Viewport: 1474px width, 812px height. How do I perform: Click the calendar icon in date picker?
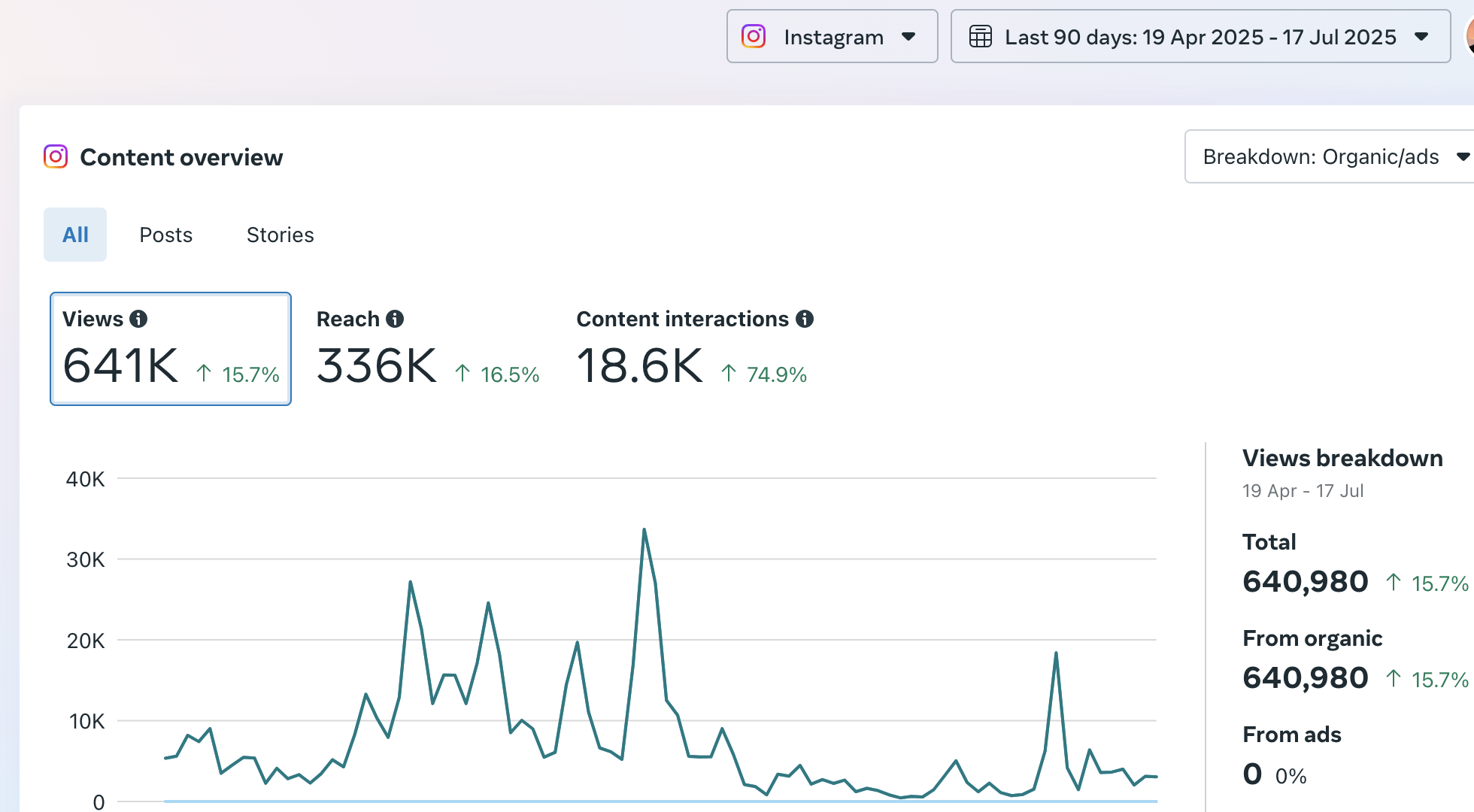pyautogui.click(x=981, y=36)
